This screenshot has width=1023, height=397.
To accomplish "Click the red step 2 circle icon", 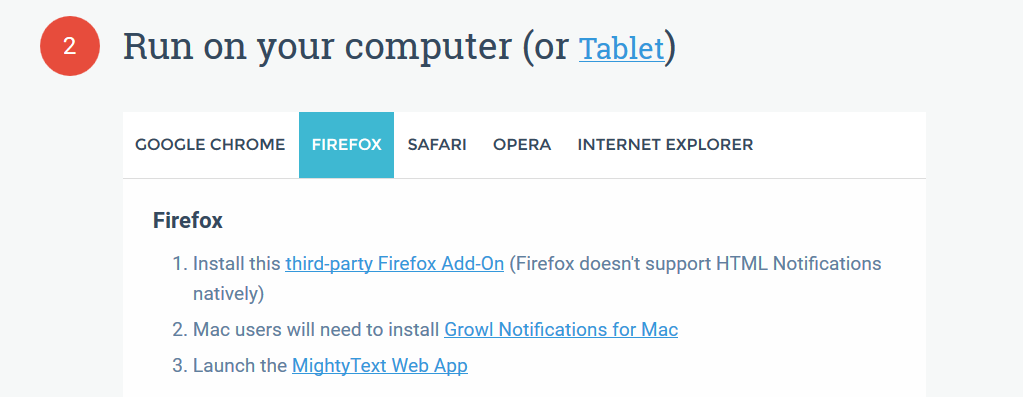I will 70,46.
